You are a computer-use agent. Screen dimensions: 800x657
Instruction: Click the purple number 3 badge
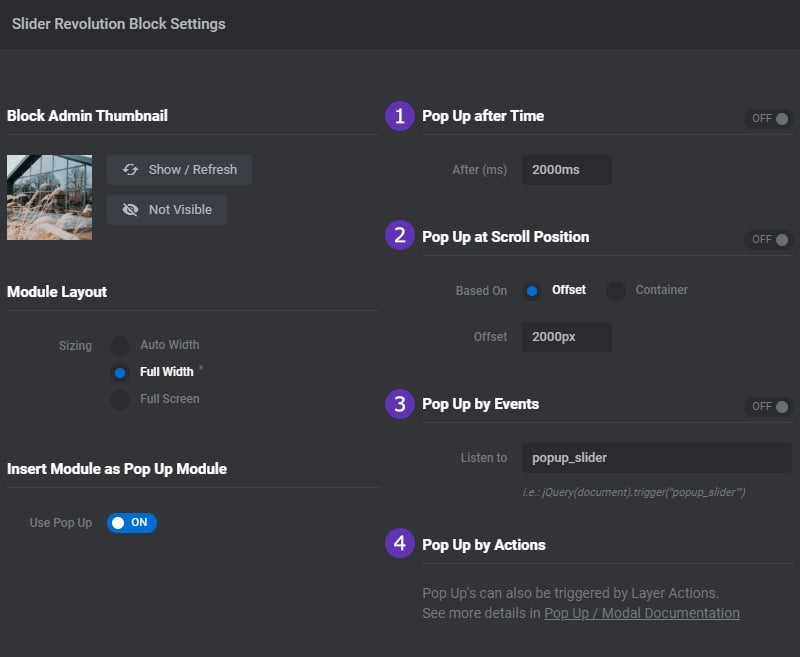pos(400,404)
